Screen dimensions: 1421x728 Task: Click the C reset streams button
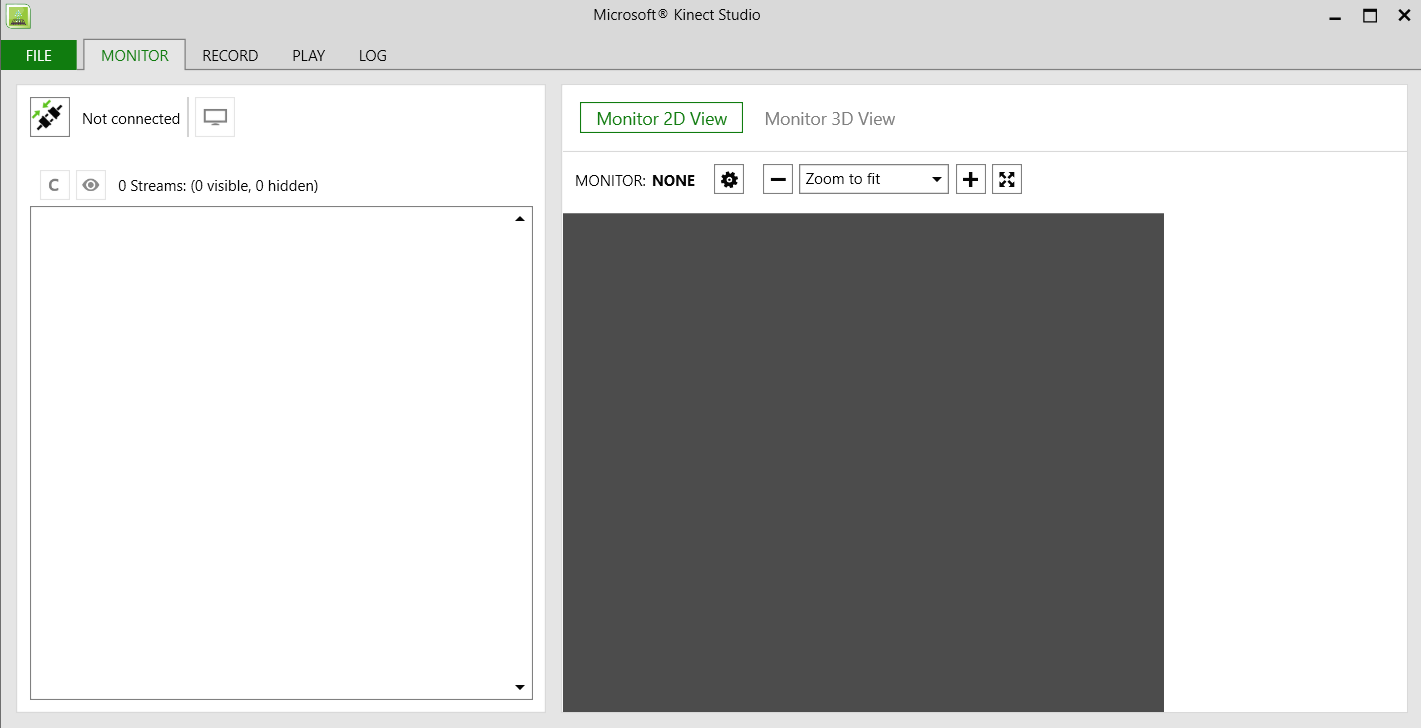pos(55,185)
